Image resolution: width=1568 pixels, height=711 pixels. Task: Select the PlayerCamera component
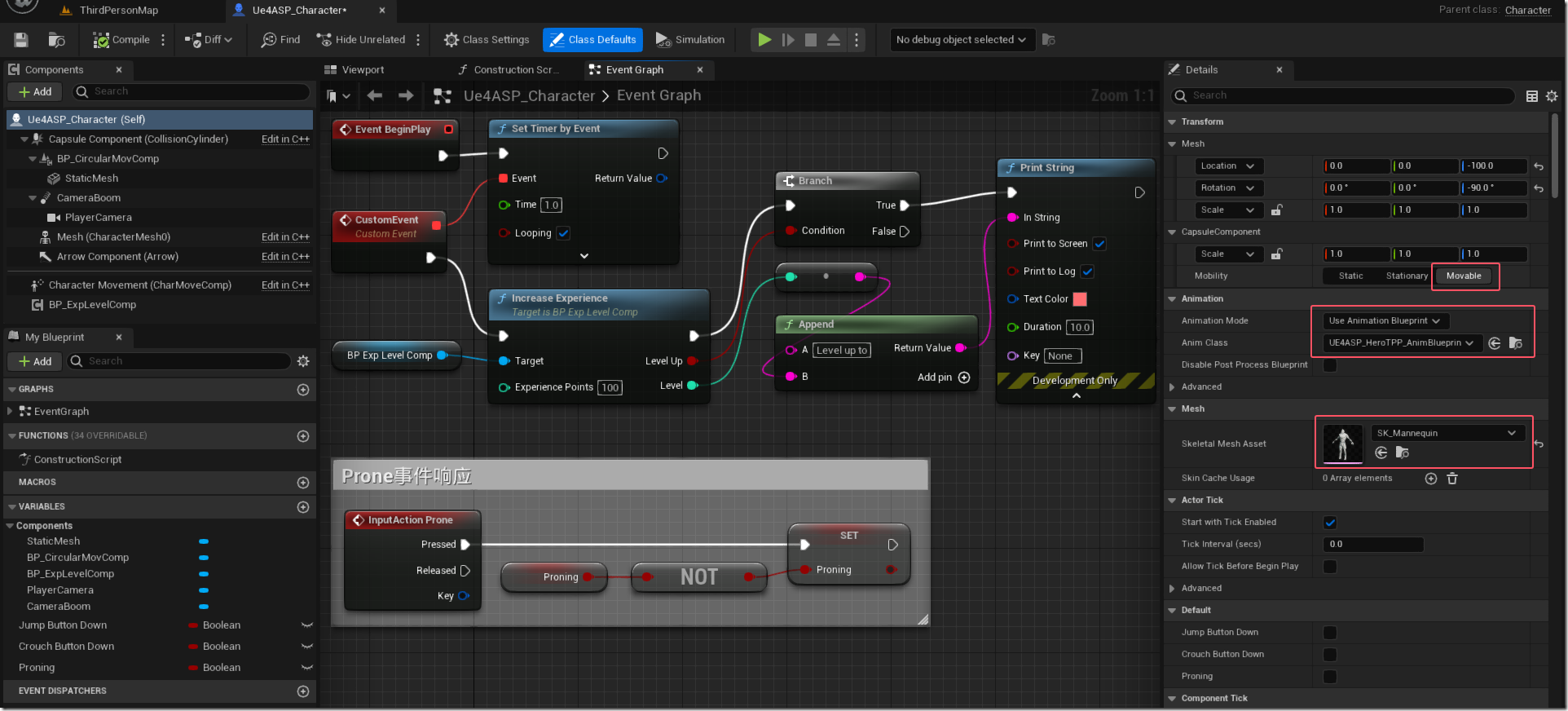point(98,218)
